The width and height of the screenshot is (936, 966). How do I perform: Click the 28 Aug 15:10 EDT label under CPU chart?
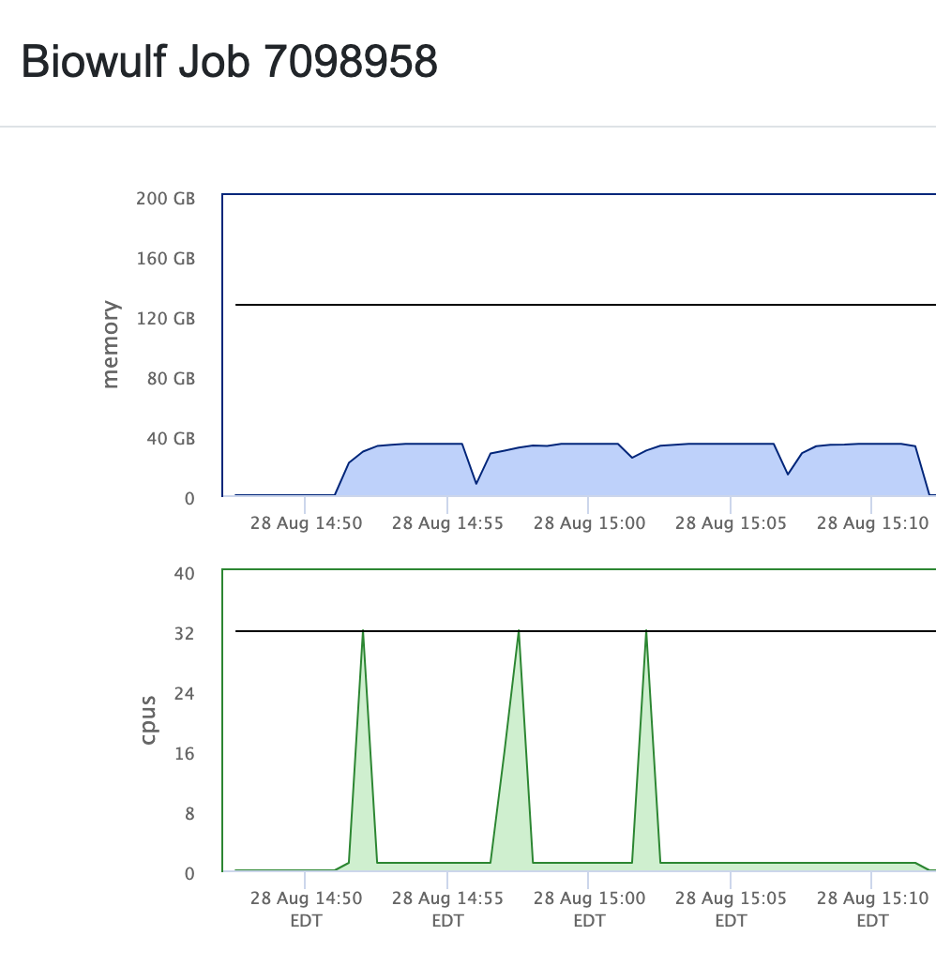click(x=872, y=908)
